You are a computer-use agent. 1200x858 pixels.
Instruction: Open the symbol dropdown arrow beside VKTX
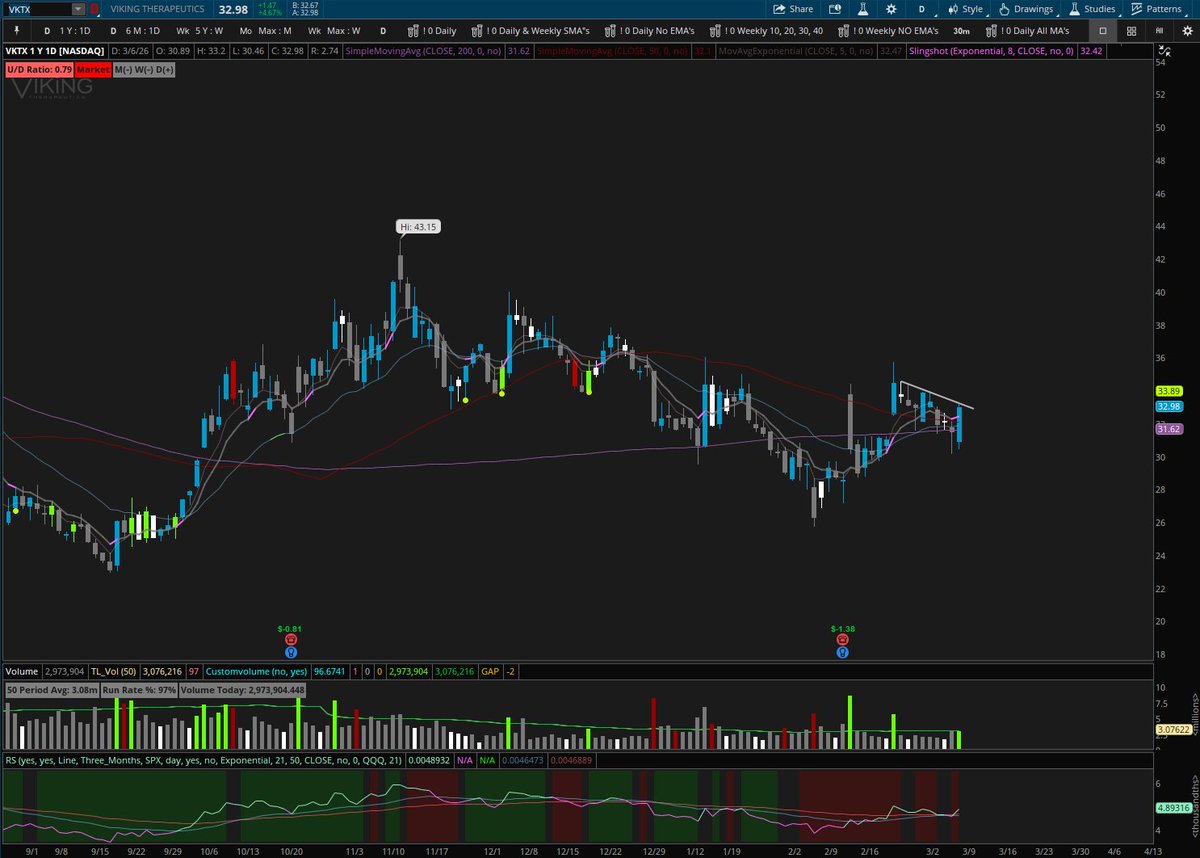coord(78,9)
